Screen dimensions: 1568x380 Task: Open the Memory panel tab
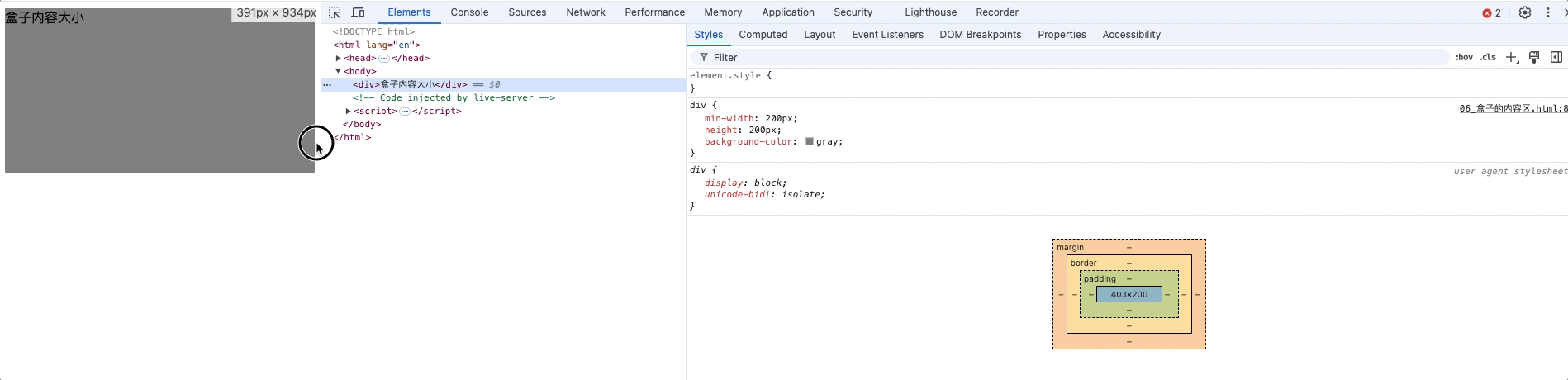723,12
